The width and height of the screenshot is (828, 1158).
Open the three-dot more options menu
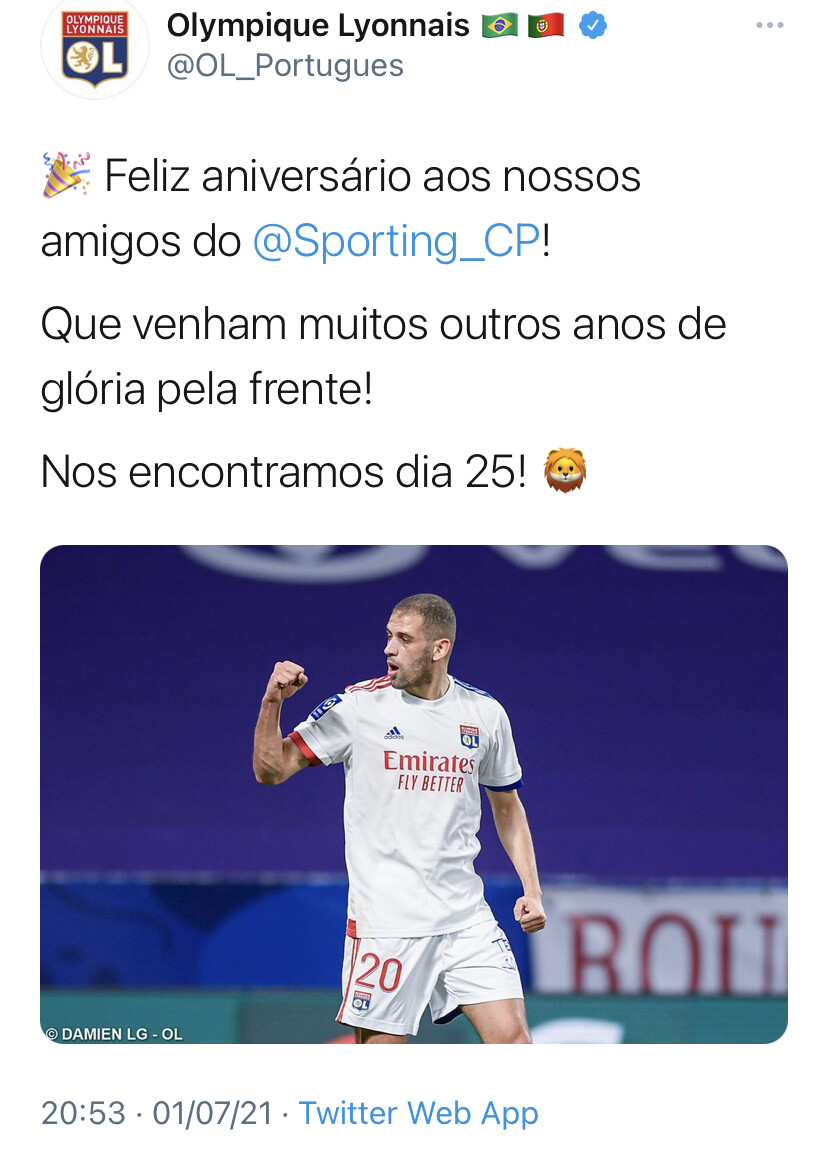point(770,25)
